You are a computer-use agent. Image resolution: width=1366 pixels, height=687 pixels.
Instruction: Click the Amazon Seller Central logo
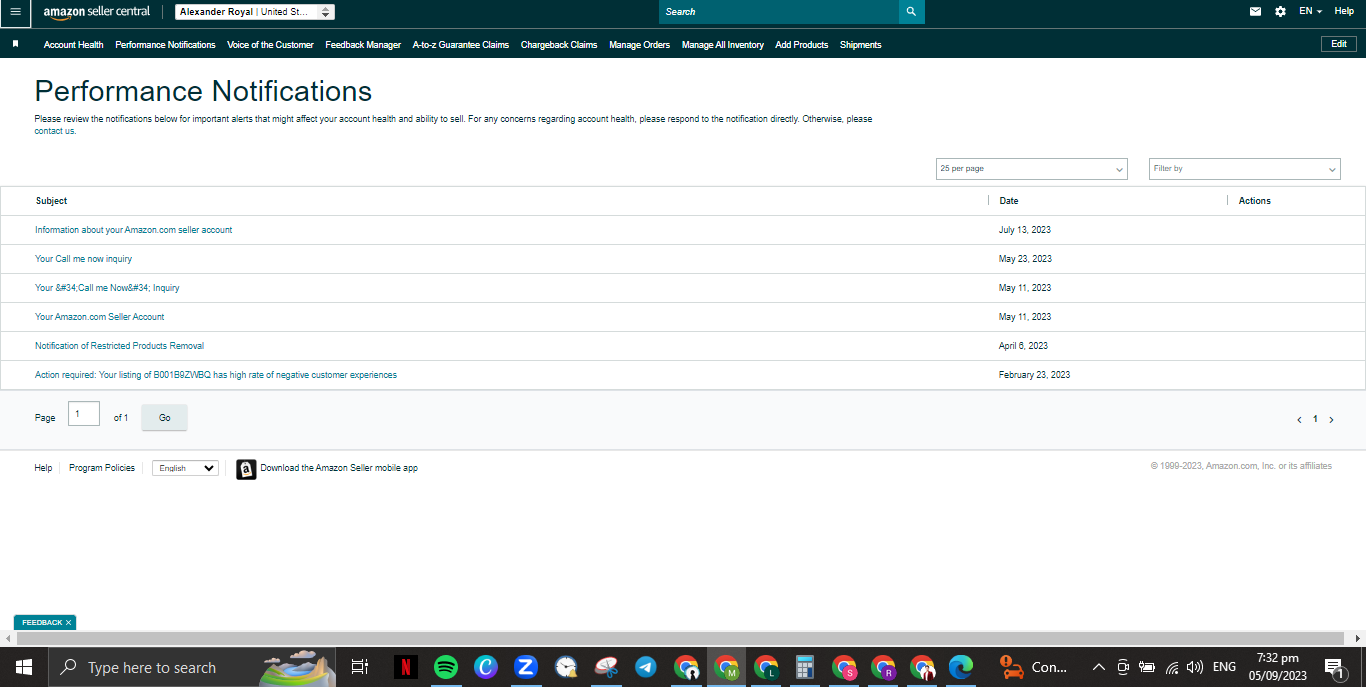pyautogui.click(x=97, y=12)
